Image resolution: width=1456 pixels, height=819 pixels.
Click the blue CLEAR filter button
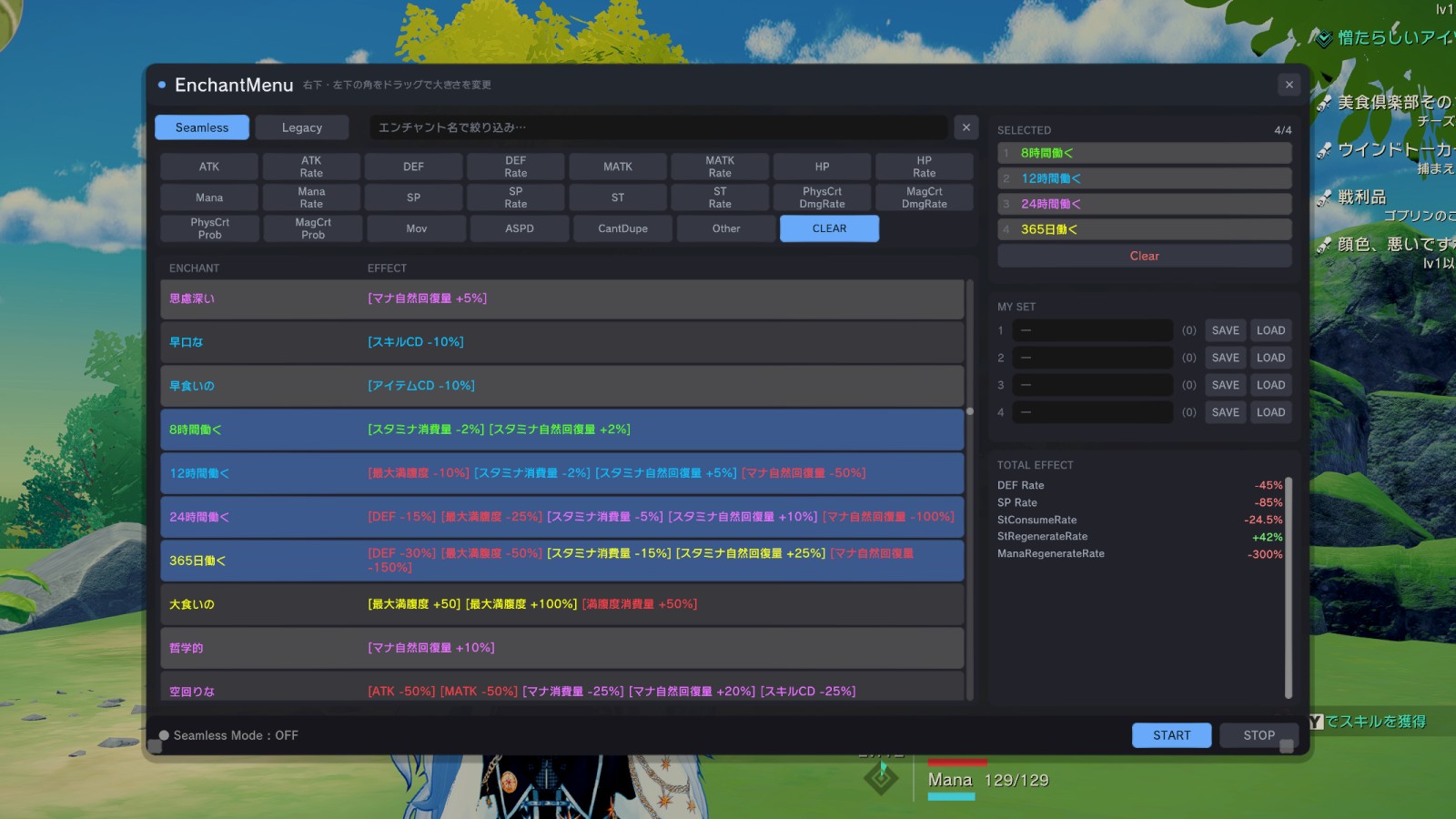(x=829, y=228)
